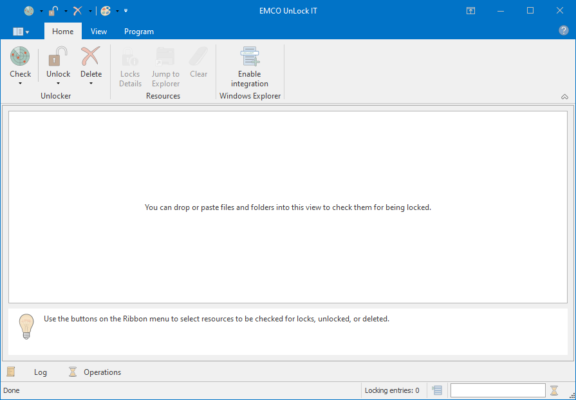Enable Windows Explorer integration
This screenshot has width=576, height=400.
tap(249, 67)
